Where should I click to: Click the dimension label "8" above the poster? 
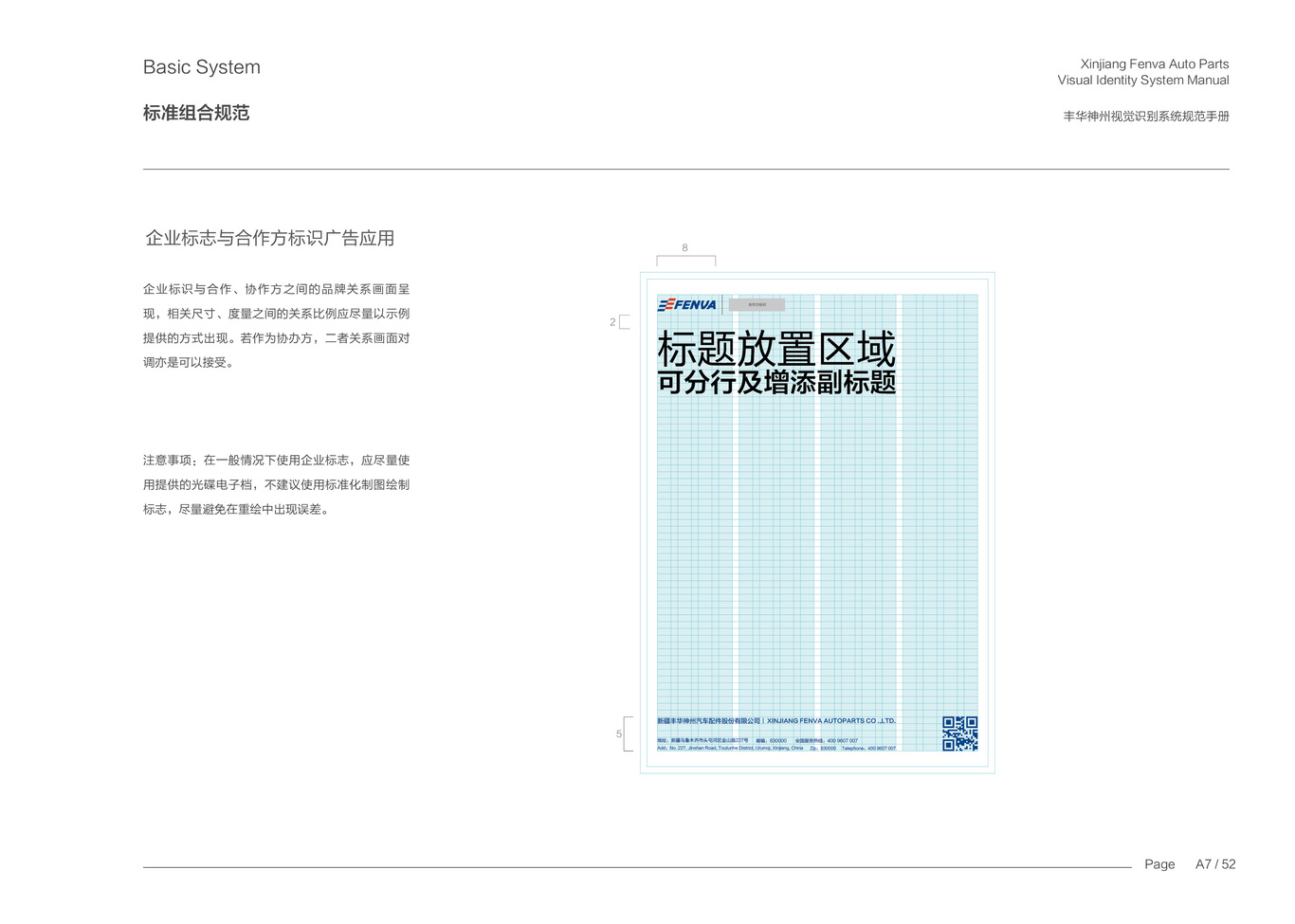pos(684,248)
